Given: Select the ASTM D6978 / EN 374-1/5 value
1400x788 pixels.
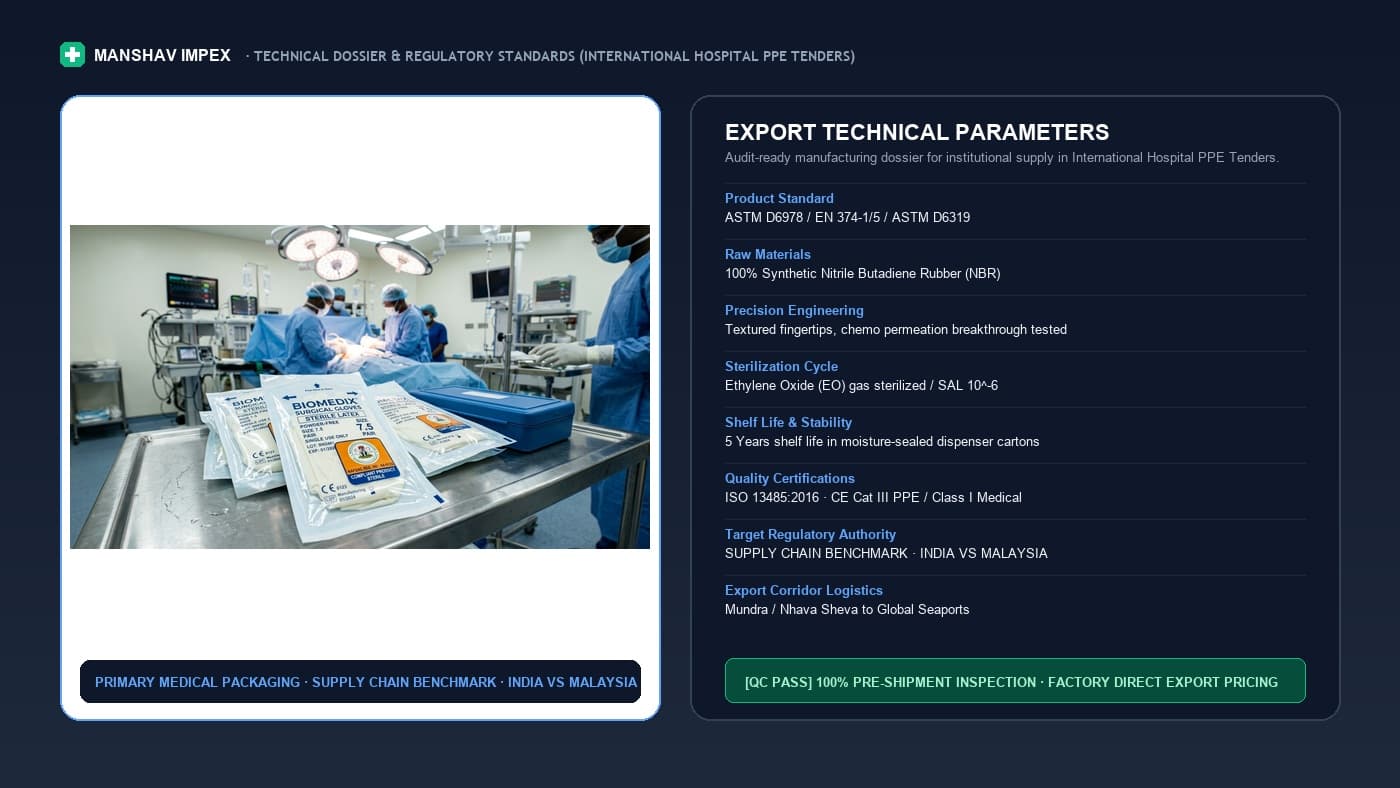Looking at the screenshot, I should coord(847,217).
